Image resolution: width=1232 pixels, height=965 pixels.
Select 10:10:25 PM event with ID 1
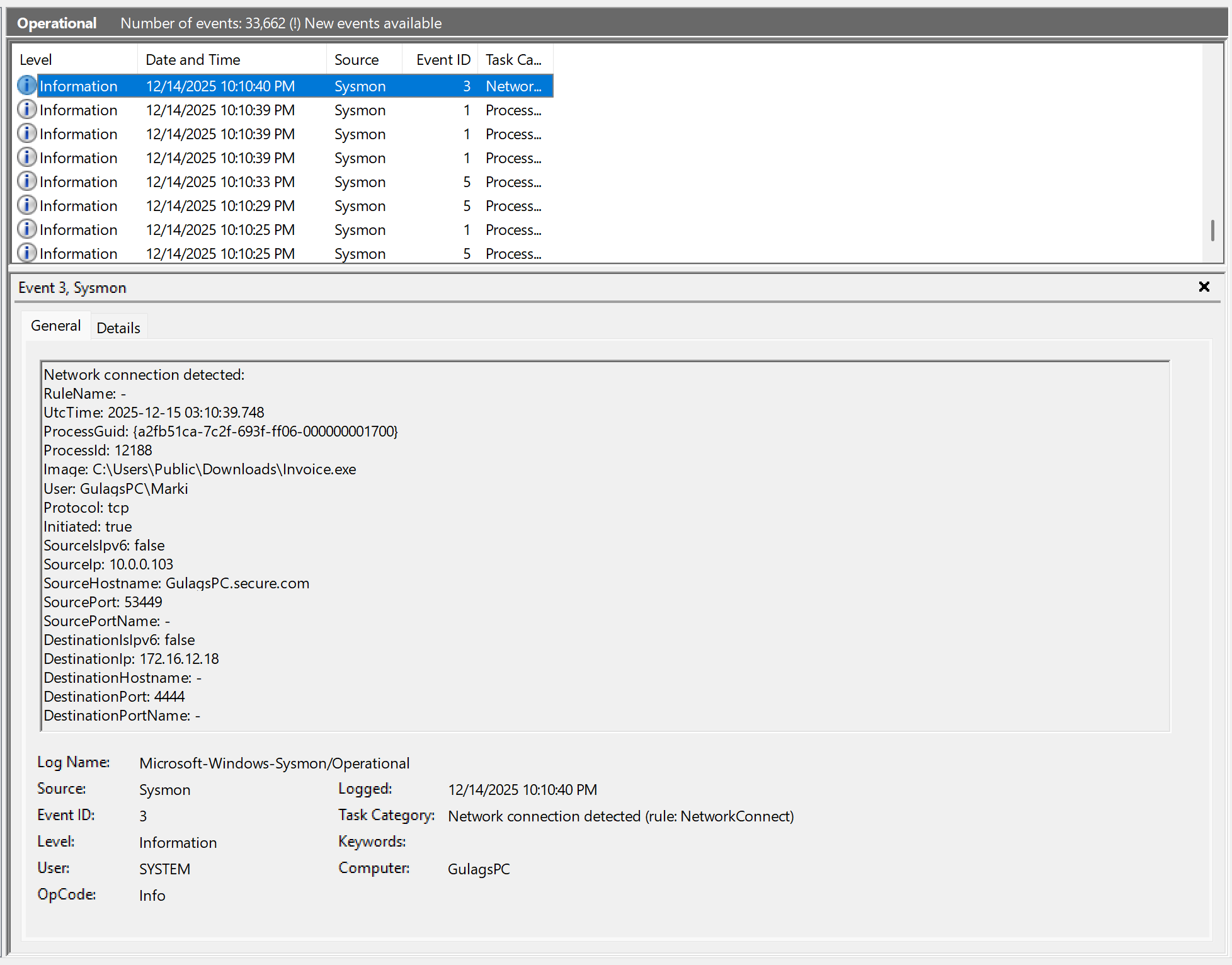(282, 230)
